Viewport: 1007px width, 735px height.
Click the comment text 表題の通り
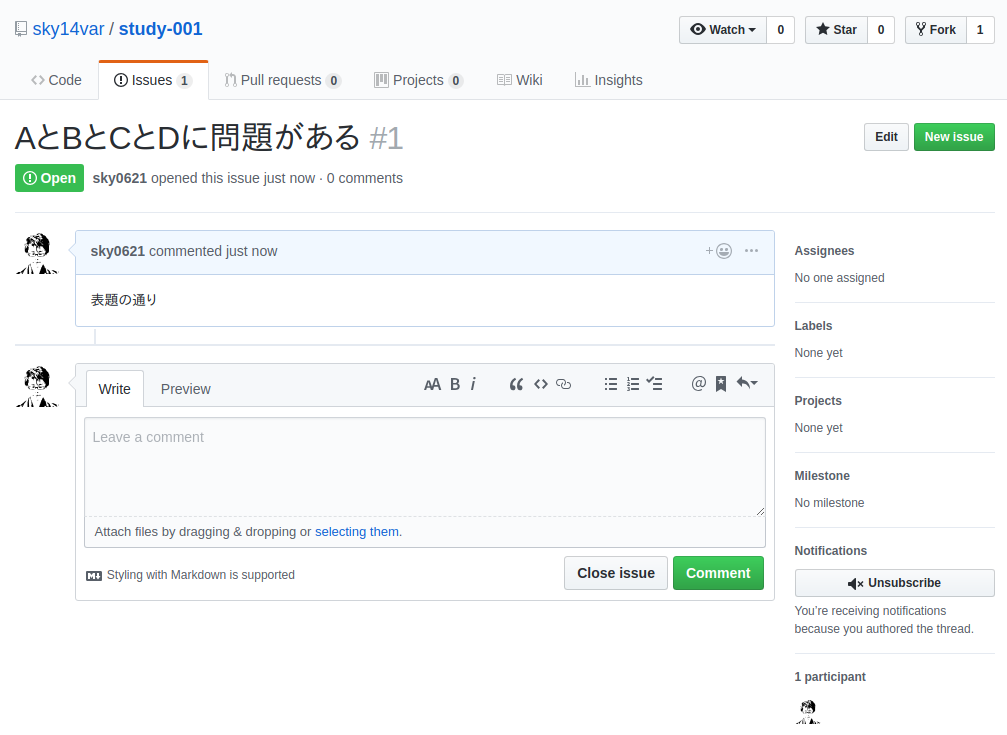pos(124,300)
